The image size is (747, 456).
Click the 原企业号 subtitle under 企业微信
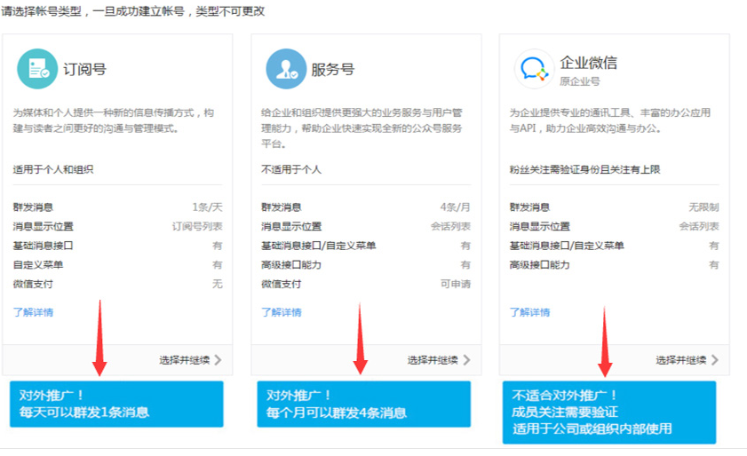pyautogui.click(x=580, y=81)
